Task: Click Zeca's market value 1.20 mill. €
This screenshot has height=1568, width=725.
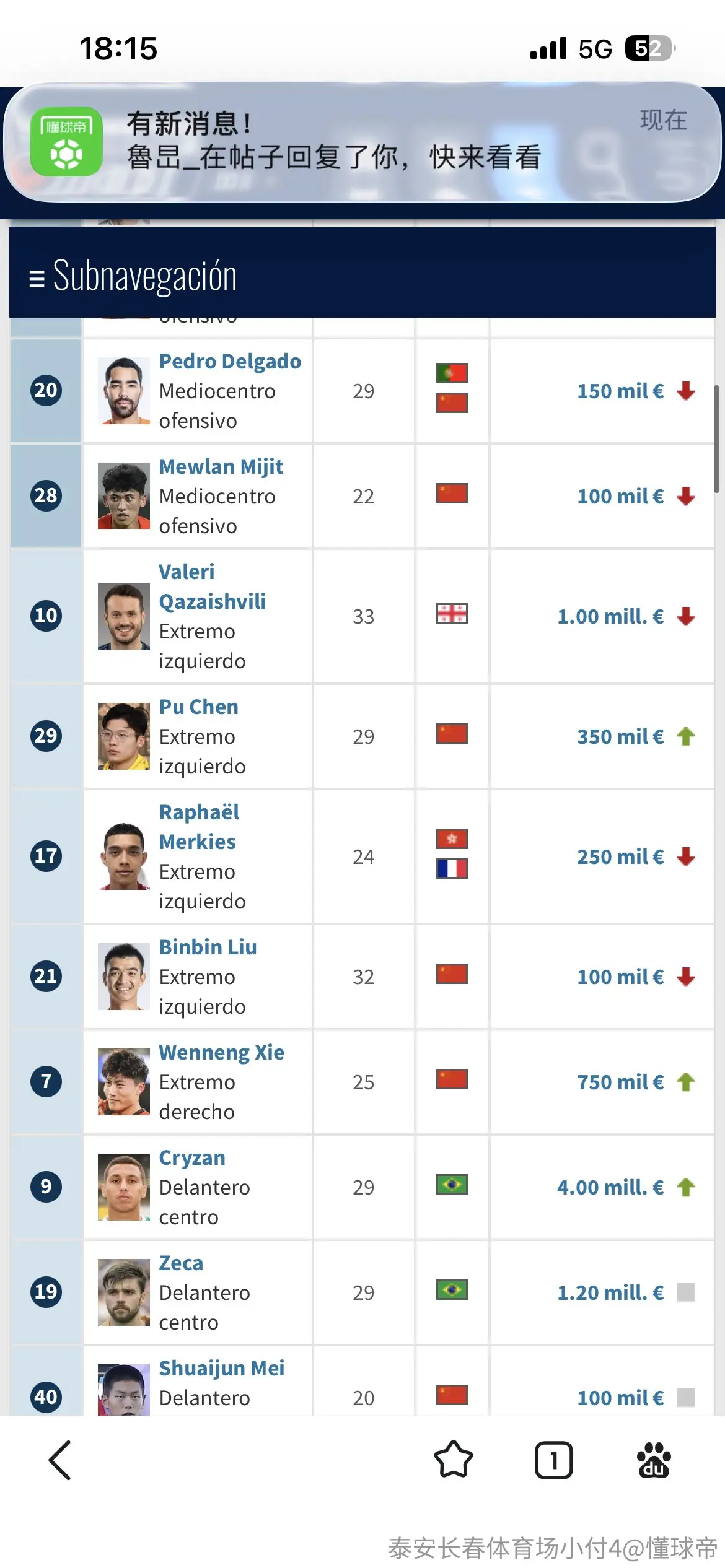Action: tap(610, 1292)
